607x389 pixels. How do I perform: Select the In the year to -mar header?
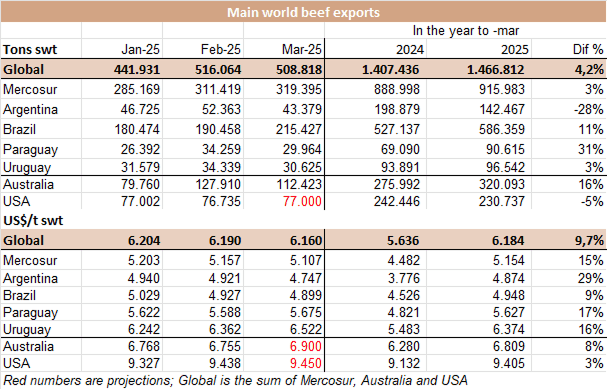(x=466, y=31)
